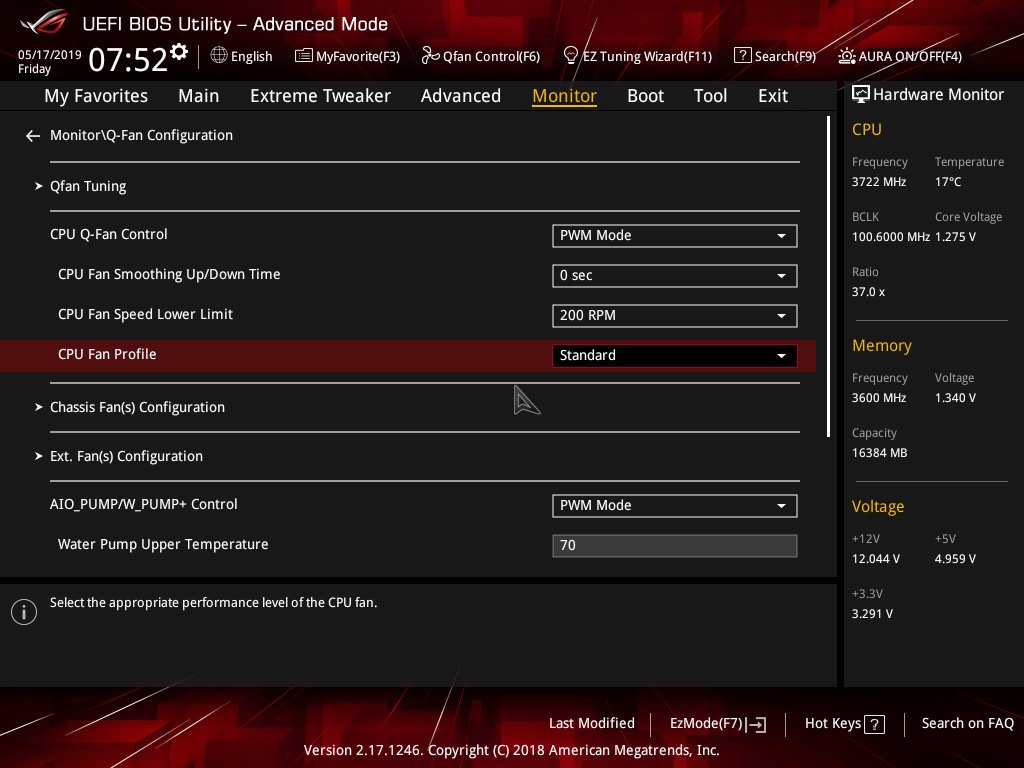Click the Monitor\Q-Fan Configuration breadcrumb text

(141, 135)
